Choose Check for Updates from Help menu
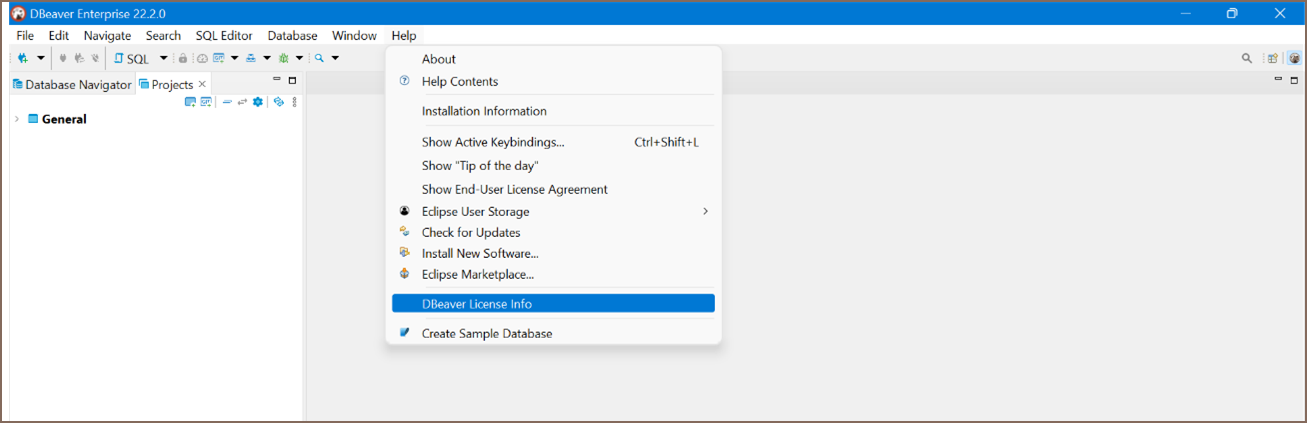This screenshot has width=1307, height=423. pyautogui.click(x=553, y=232)
